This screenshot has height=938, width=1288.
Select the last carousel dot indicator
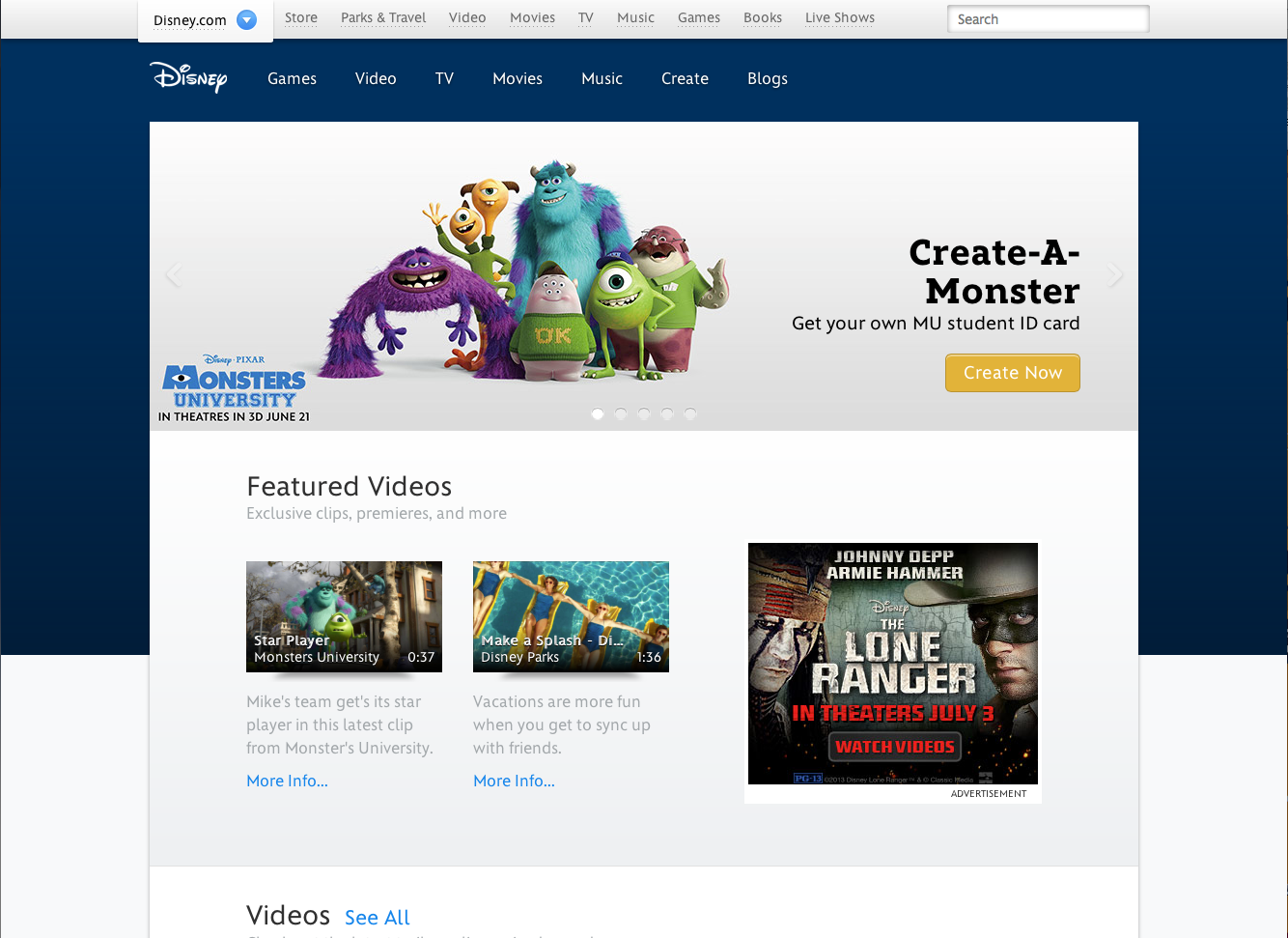pos(690,413)
